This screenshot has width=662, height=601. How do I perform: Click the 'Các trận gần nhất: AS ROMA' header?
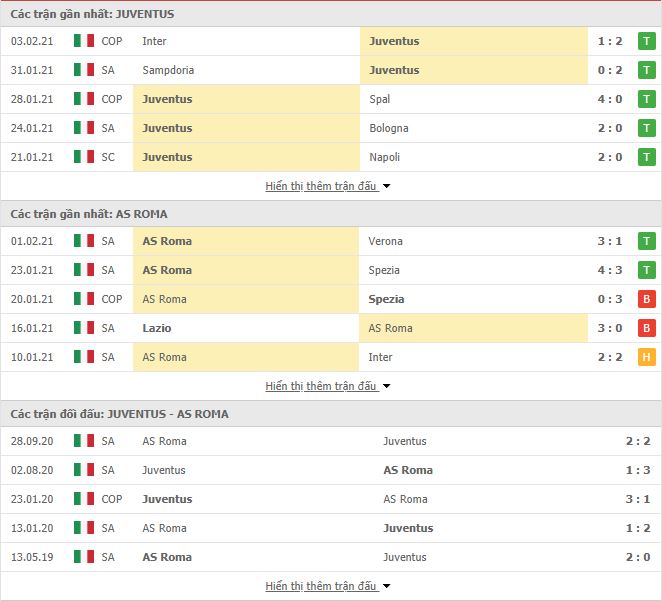[89, 214]
